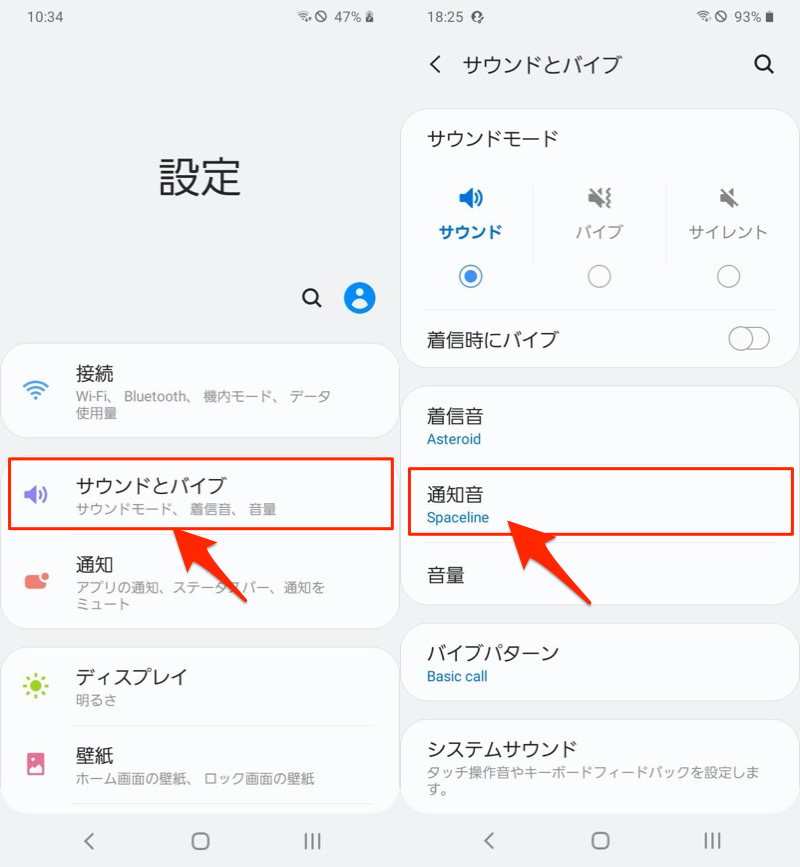Screen dimensions: 800x867
Task: Open バイブパターン Basic call selection
Action: pyautogui.click(x=600, y=663)
